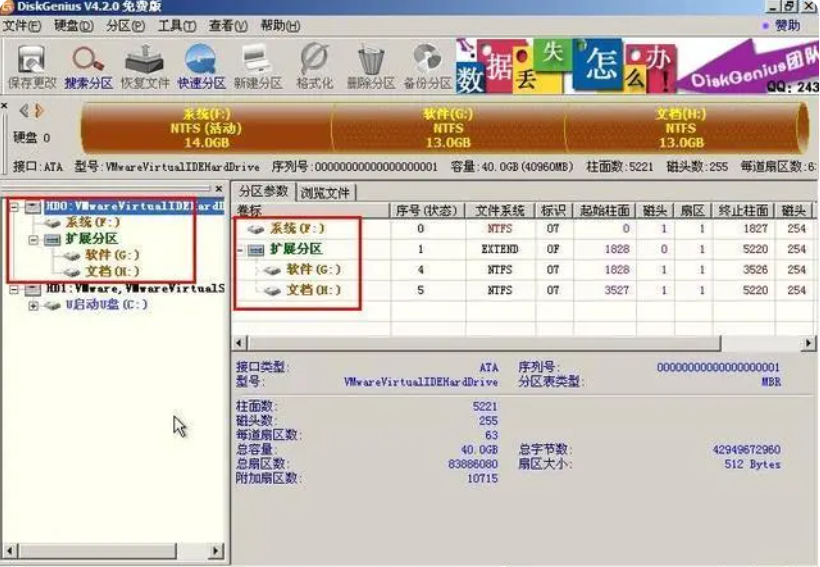This screenshot has height=567, width=820.
Task: Click the 文件系统 column header
Action: (x=499, y=210)
